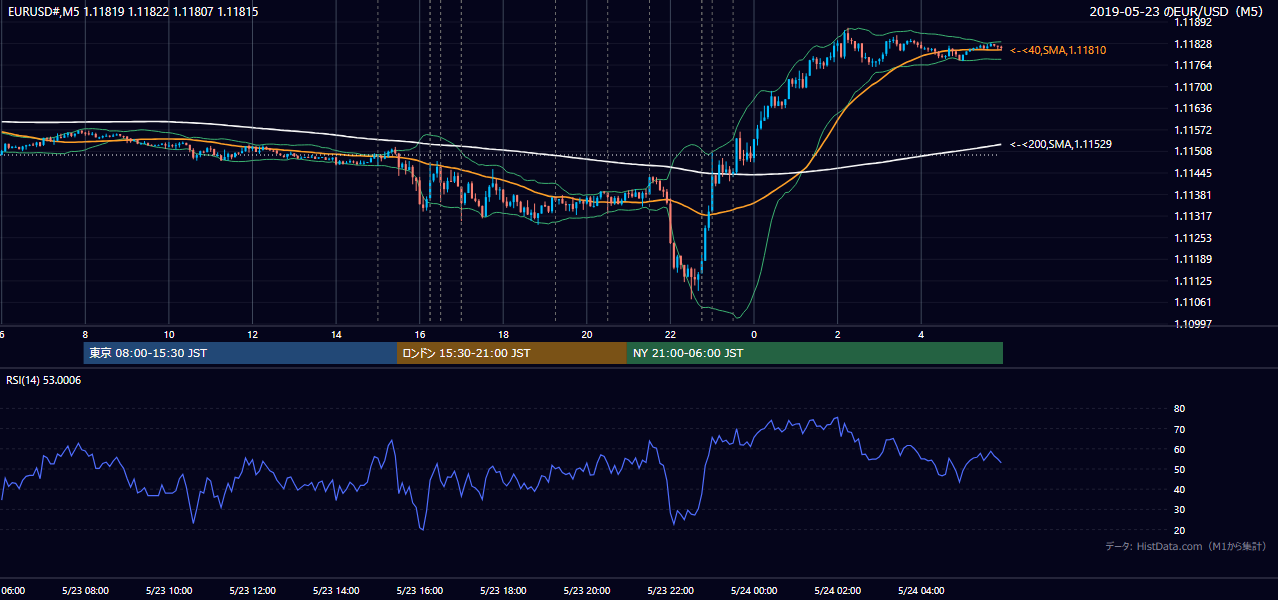Click hour label 12 under the price chart
The image size is (1278, 600).
tap(253, 335)
